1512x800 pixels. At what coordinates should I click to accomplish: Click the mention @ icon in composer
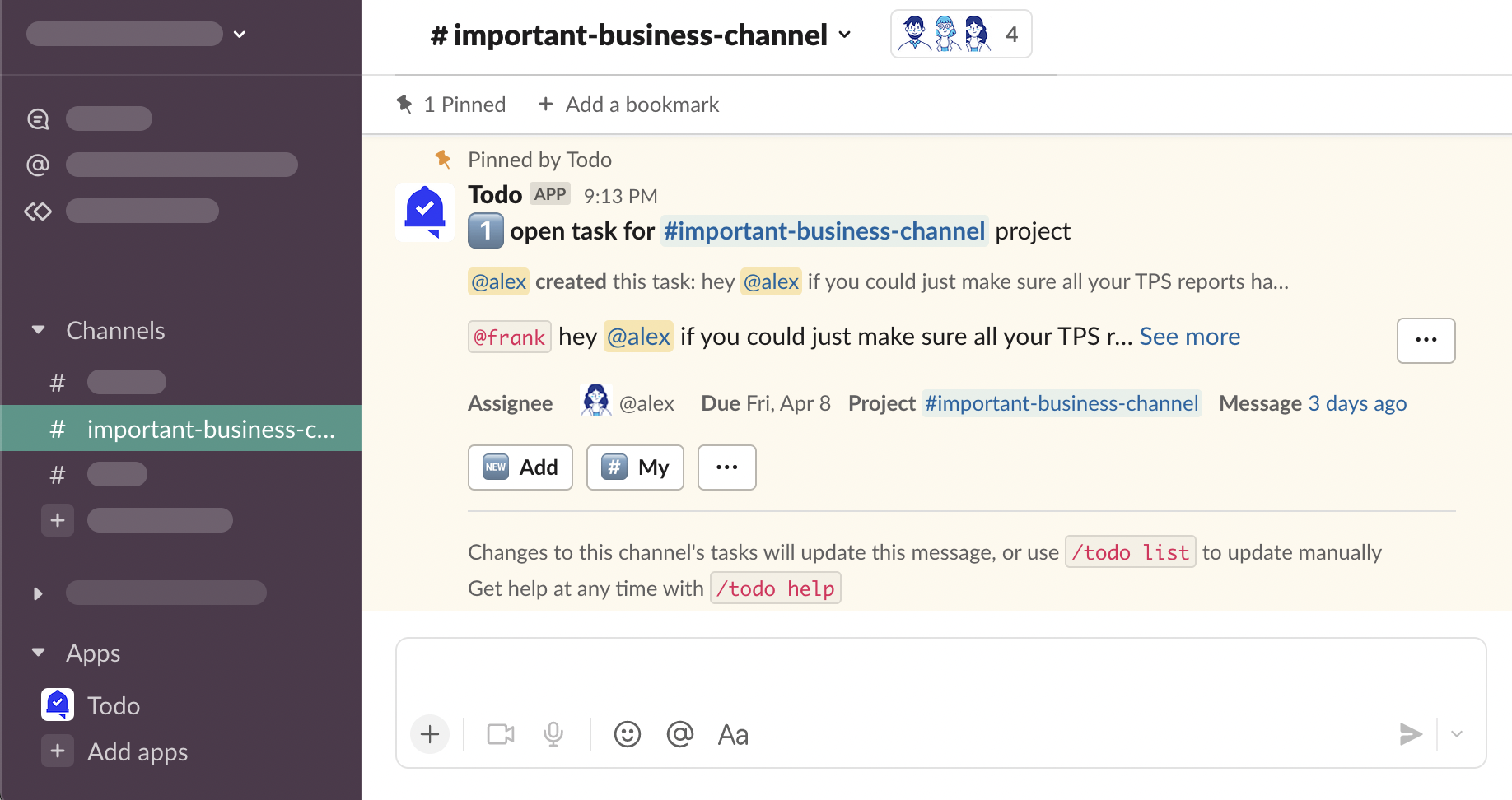679,734
